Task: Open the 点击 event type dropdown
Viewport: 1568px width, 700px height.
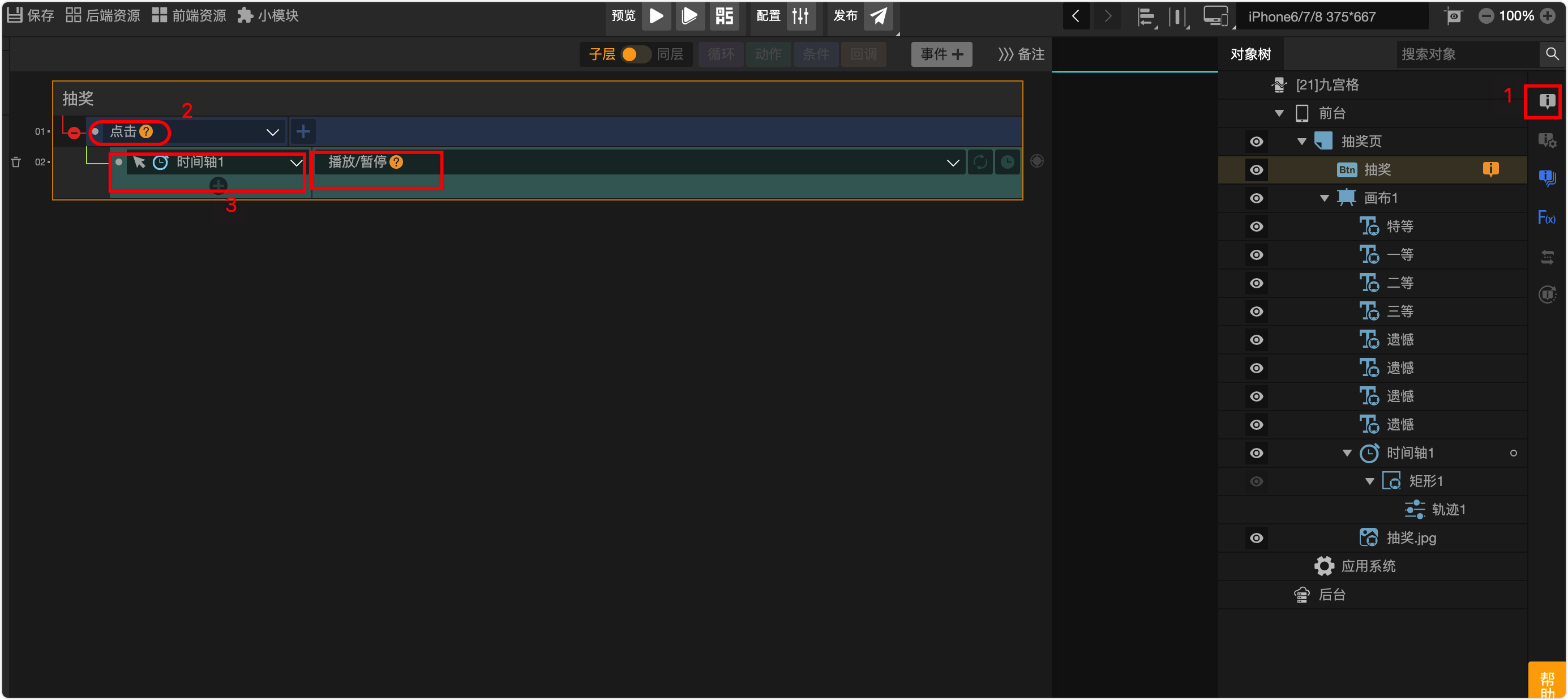Action: pos(272,132)
